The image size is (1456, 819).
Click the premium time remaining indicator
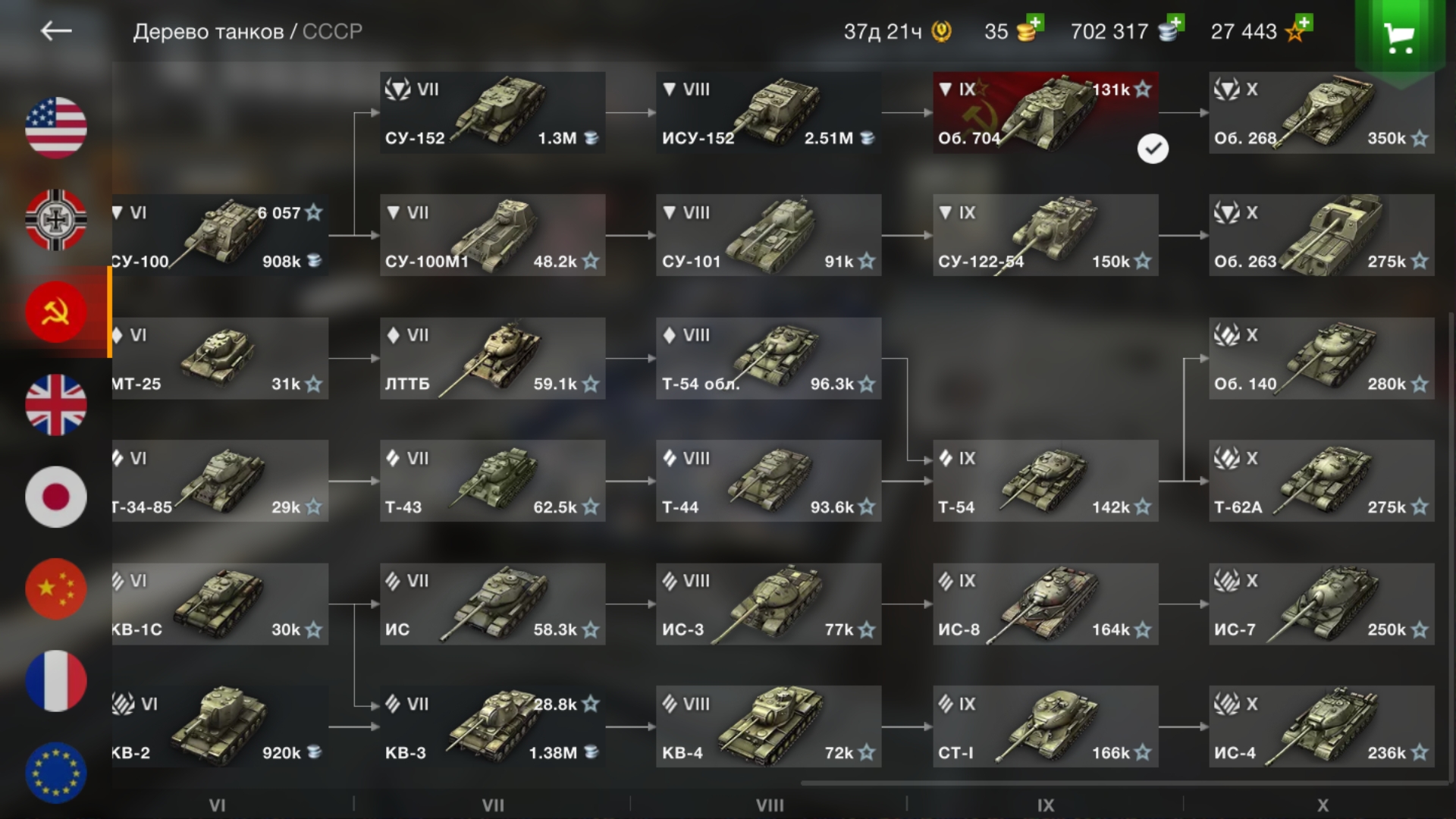tap(898, 31)
